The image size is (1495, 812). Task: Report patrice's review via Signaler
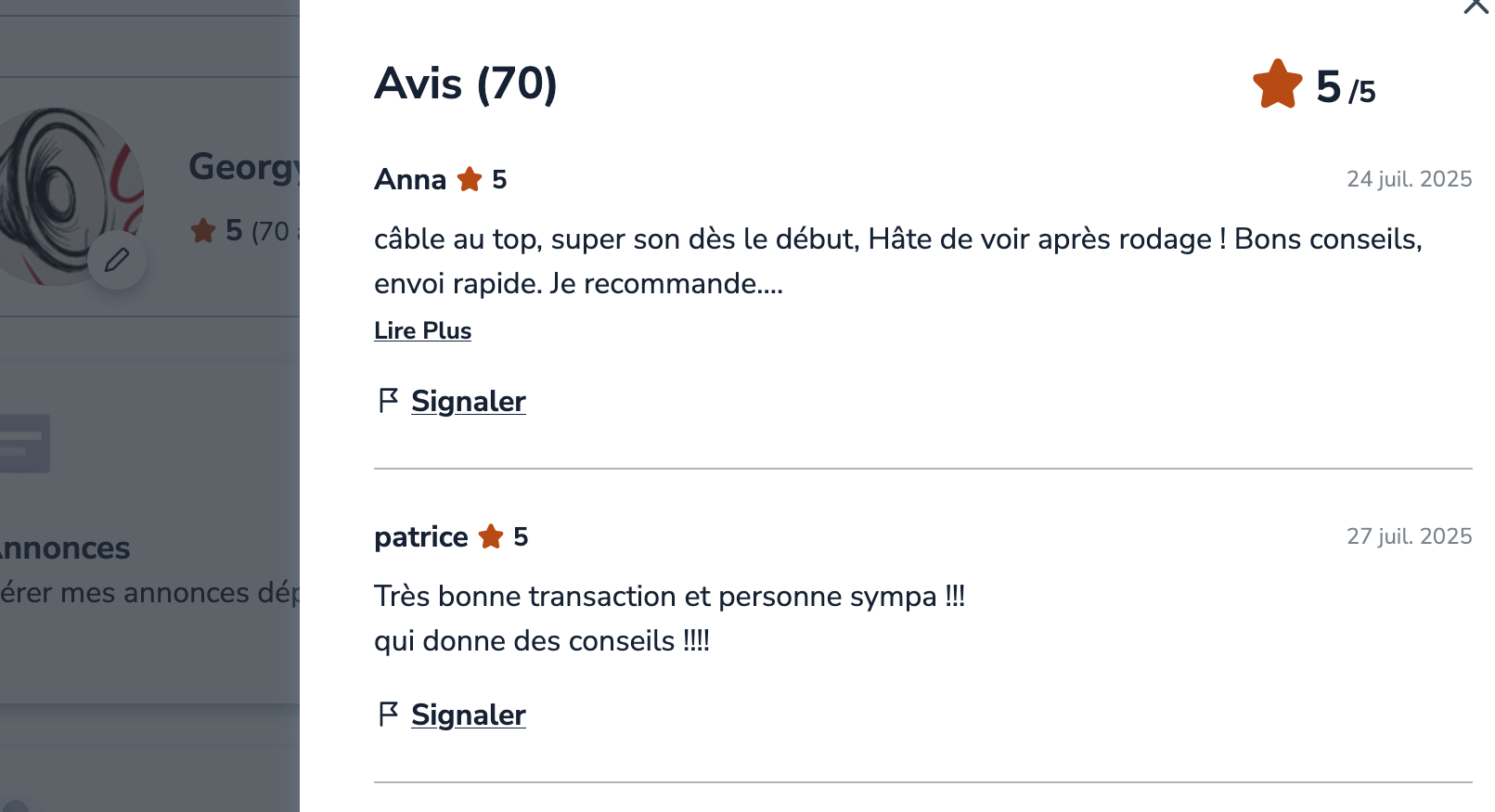(468, 715)
